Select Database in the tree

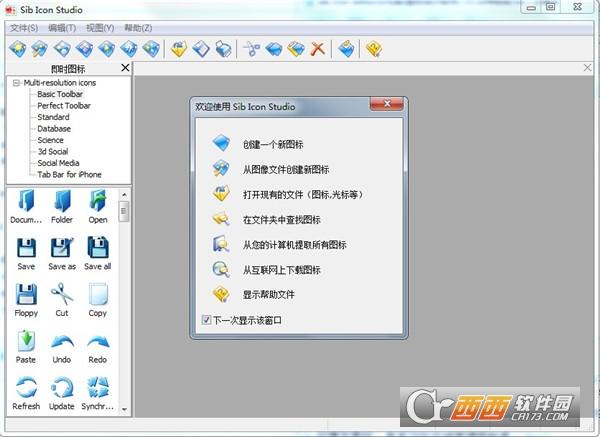[54, 129]
